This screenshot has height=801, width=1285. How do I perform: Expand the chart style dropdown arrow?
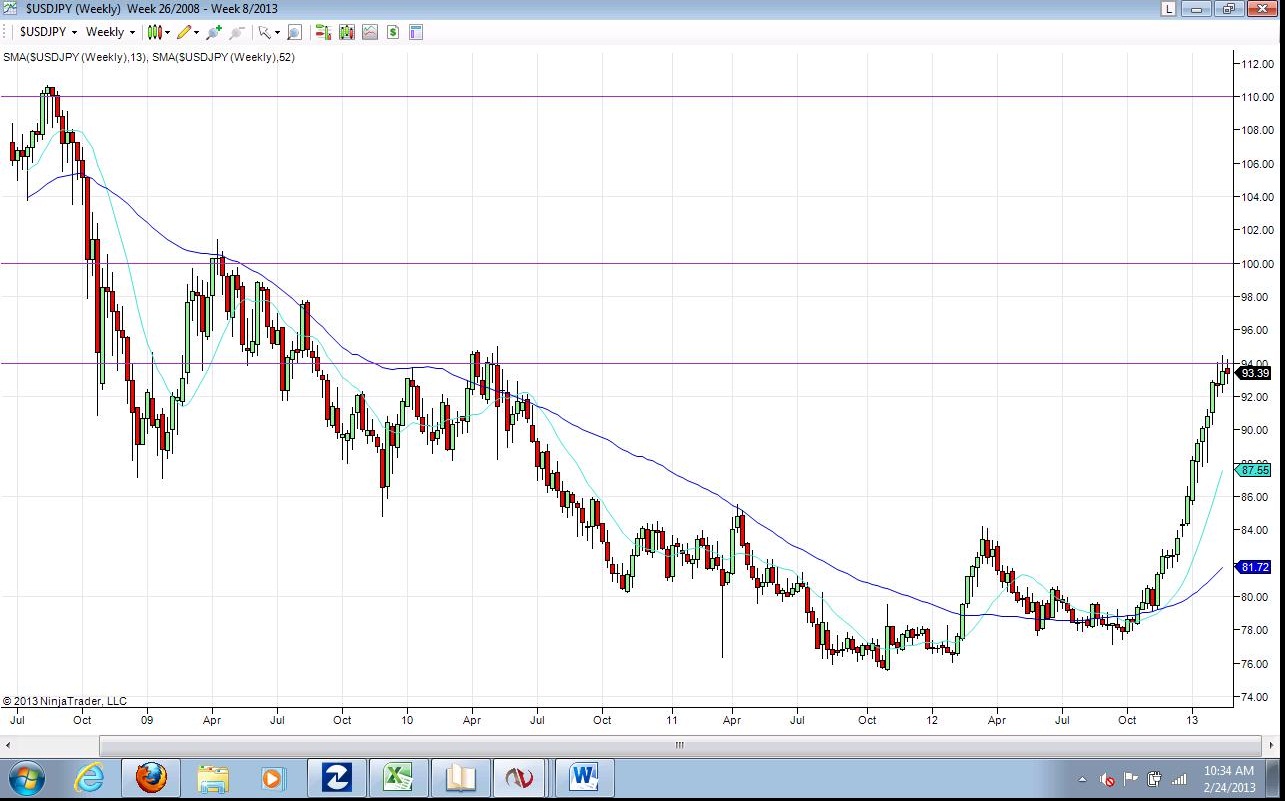(167, 32)
